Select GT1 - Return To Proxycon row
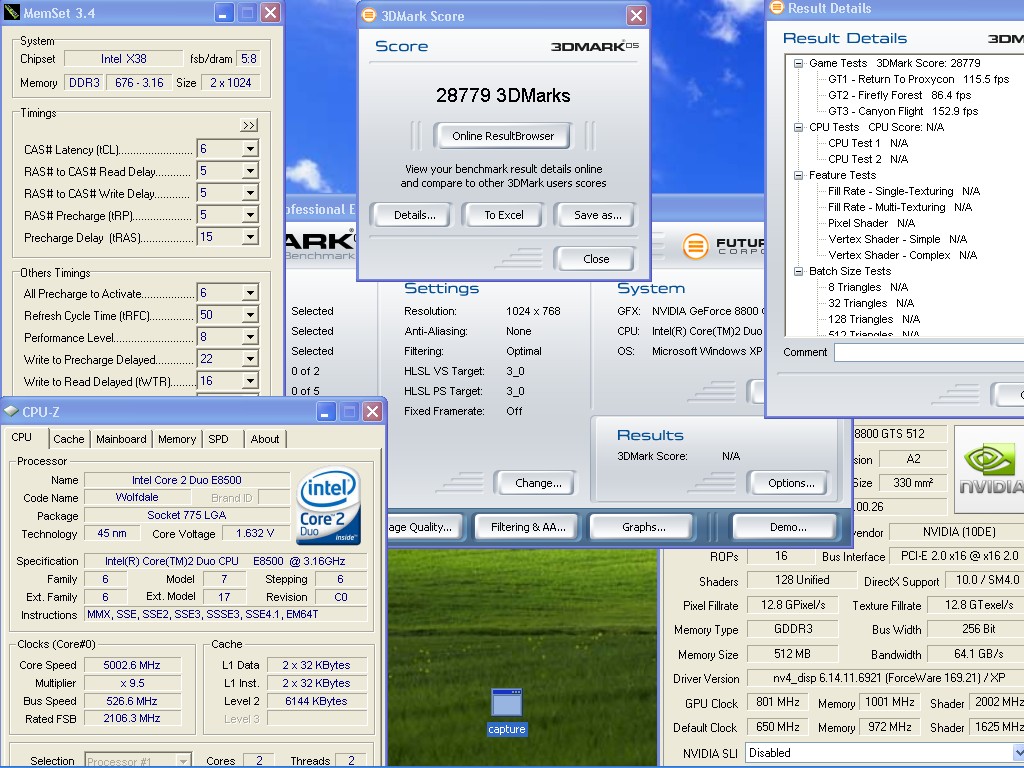The image size is (1024, 768). tap(918, 79)
